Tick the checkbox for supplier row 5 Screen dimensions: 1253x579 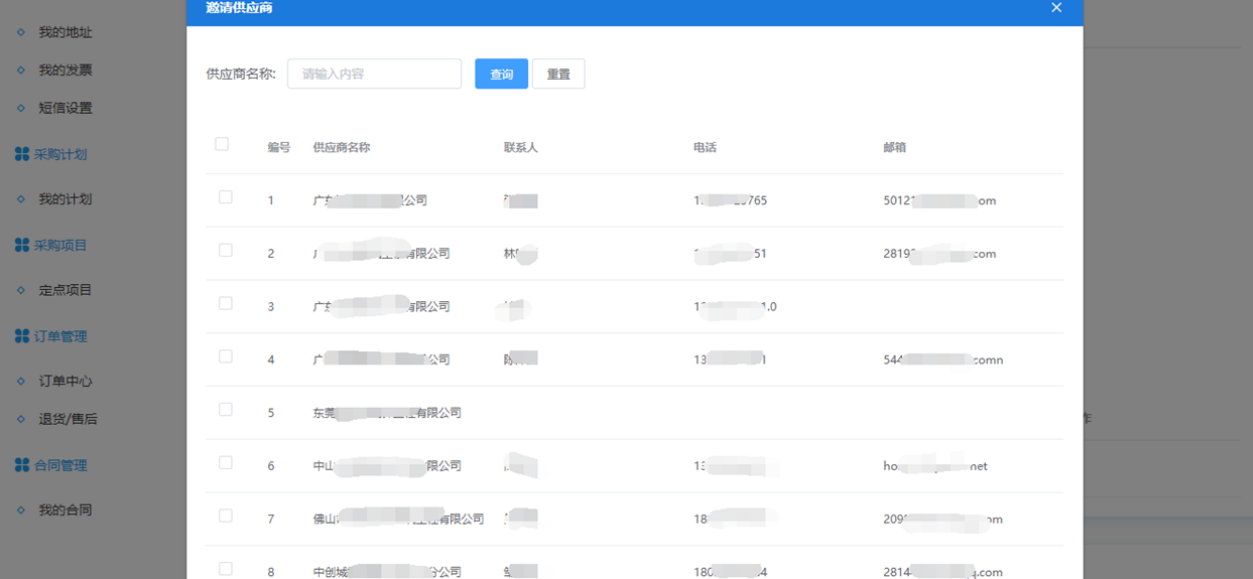coord(225,410)
